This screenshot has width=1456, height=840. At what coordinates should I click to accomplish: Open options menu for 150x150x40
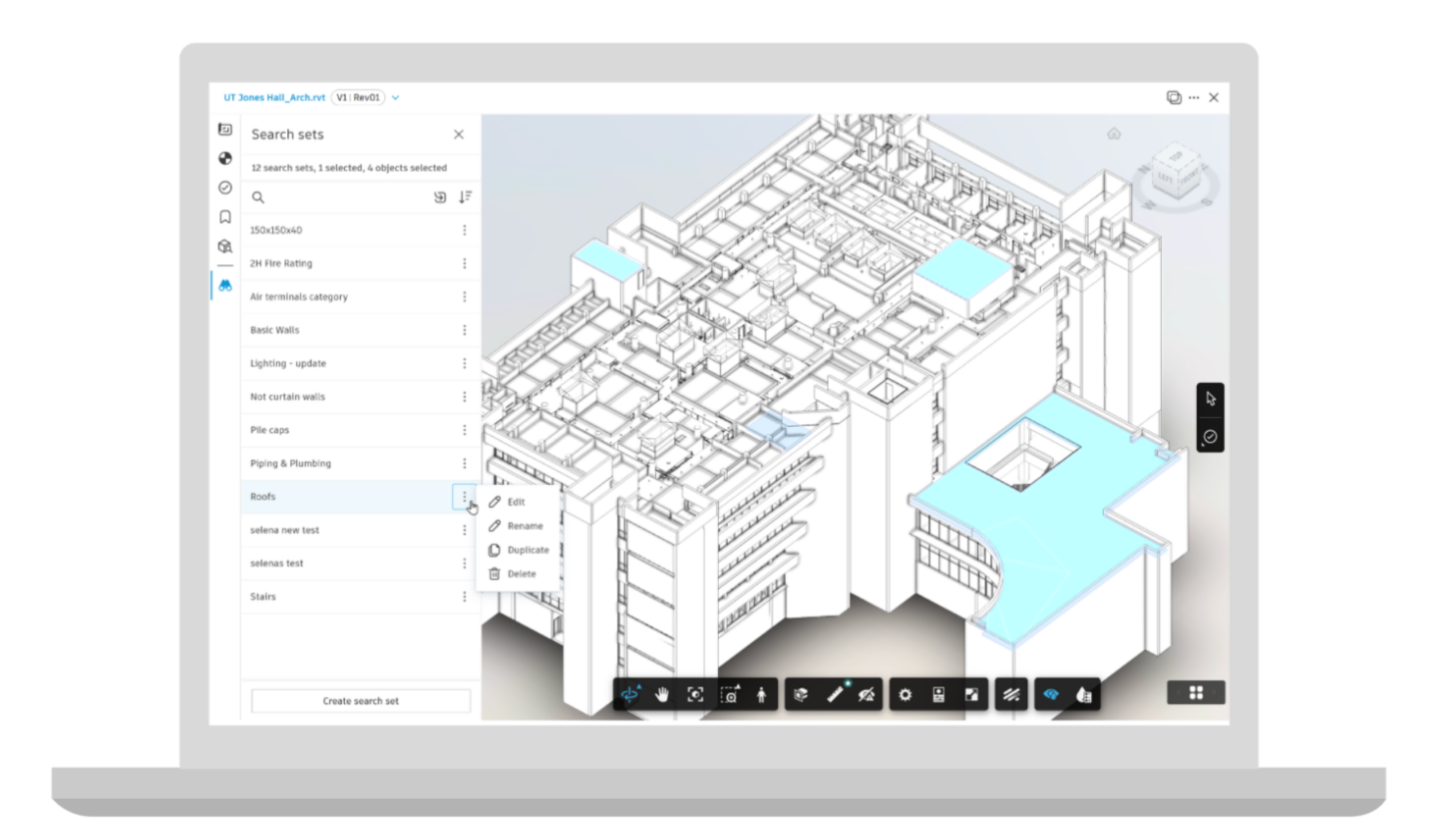[x=465, y=230]
